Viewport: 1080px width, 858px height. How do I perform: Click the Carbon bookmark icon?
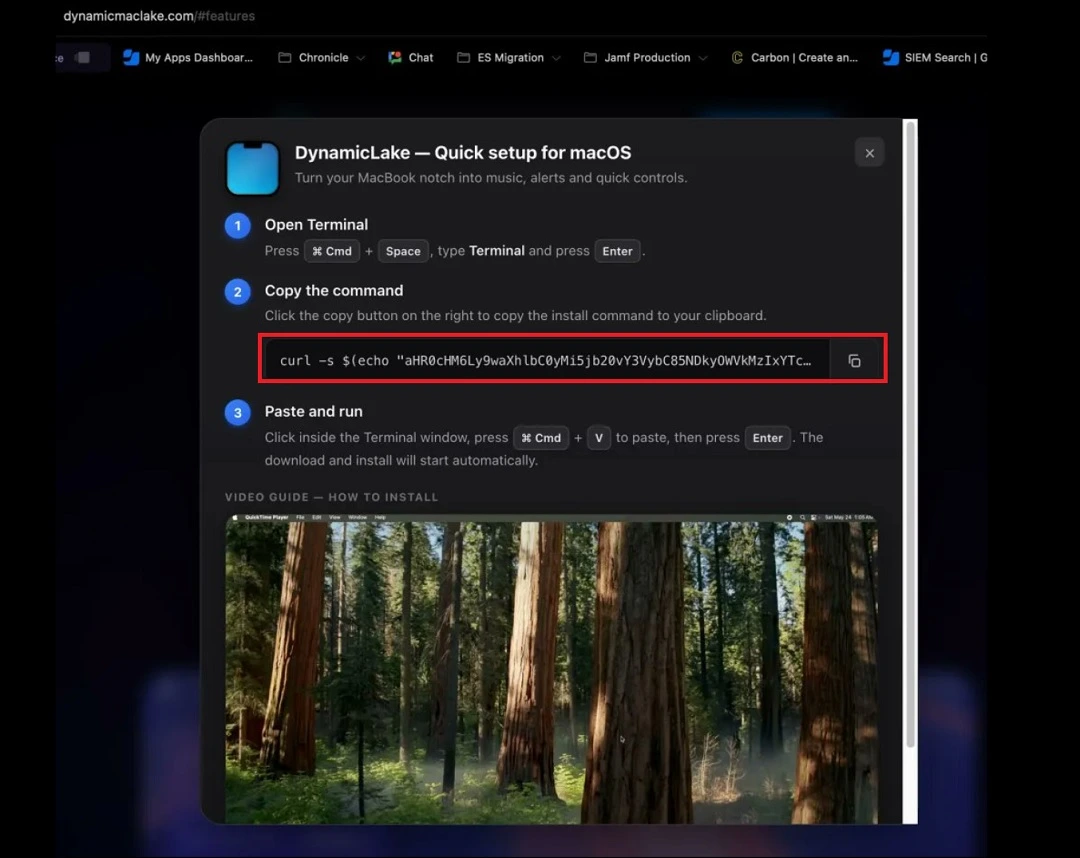(x=737, y=58)
